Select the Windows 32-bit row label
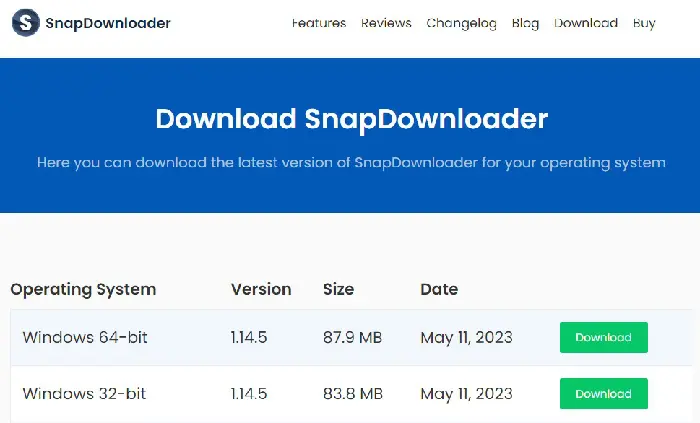 (84, 394)
